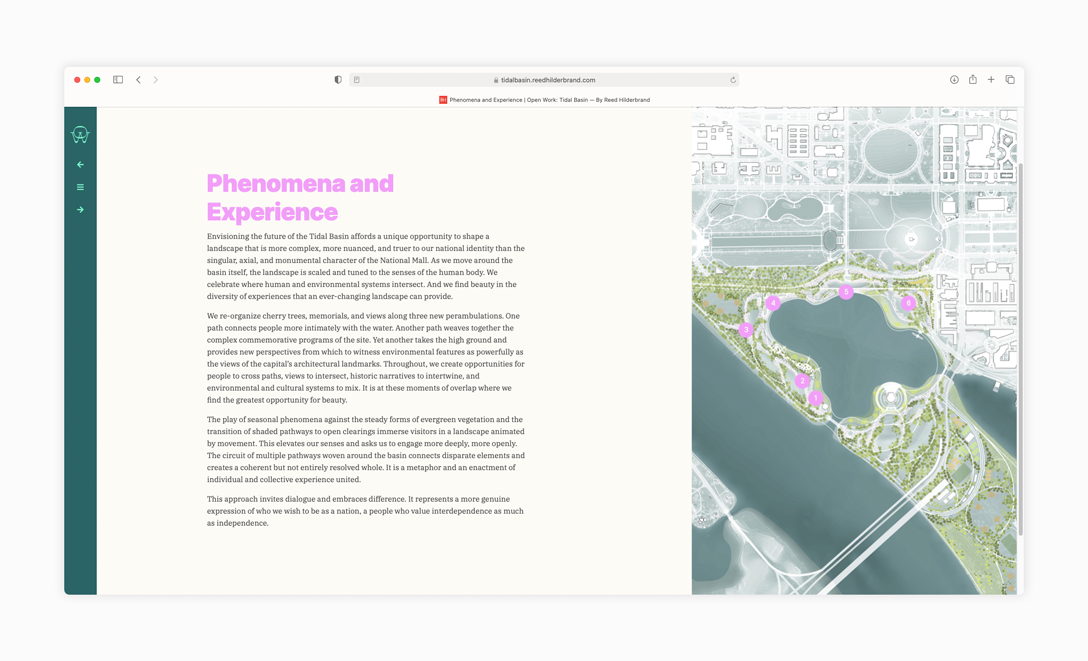Screen dimensions: 1088x661
Task: Share the page with Safari's share icon
Action: click(972, 79)
